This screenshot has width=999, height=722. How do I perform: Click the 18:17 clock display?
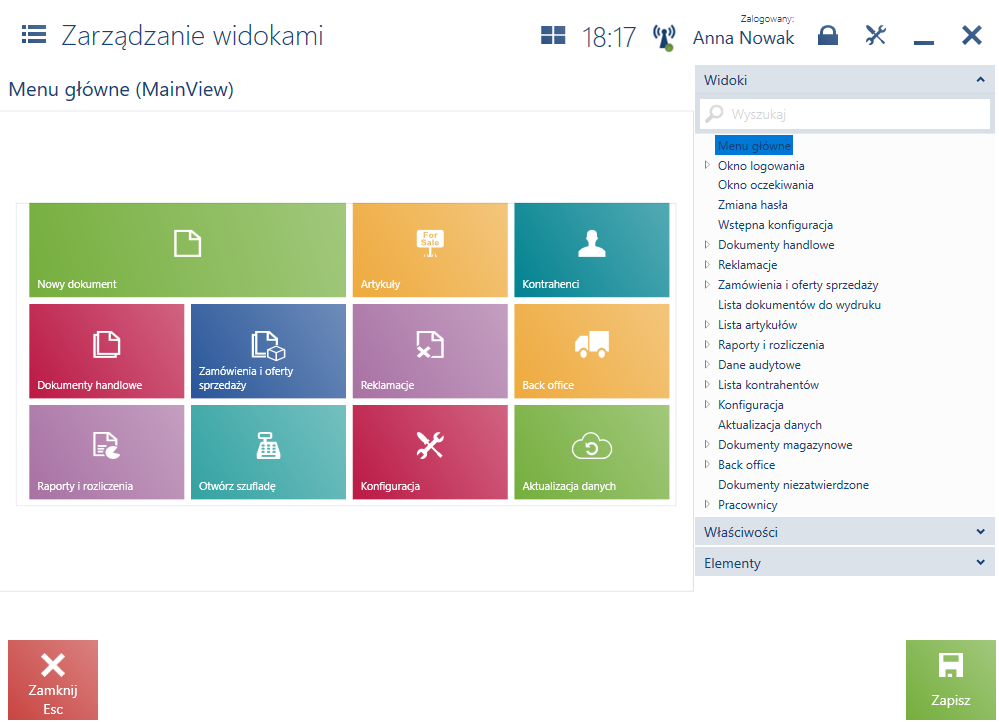(x=608, y=37)
